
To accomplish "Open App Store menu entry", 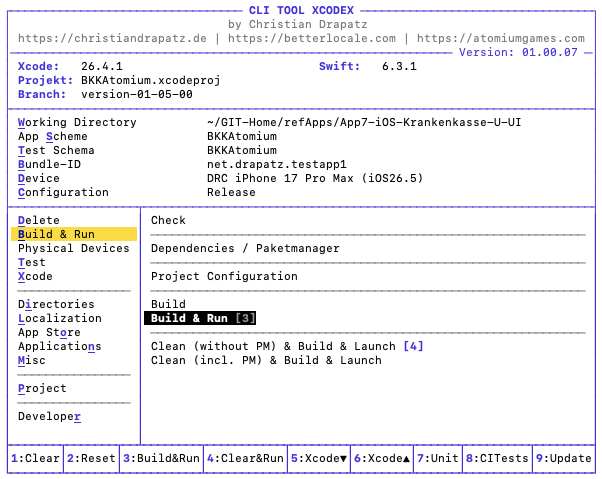I will click(x=49, y=332).
